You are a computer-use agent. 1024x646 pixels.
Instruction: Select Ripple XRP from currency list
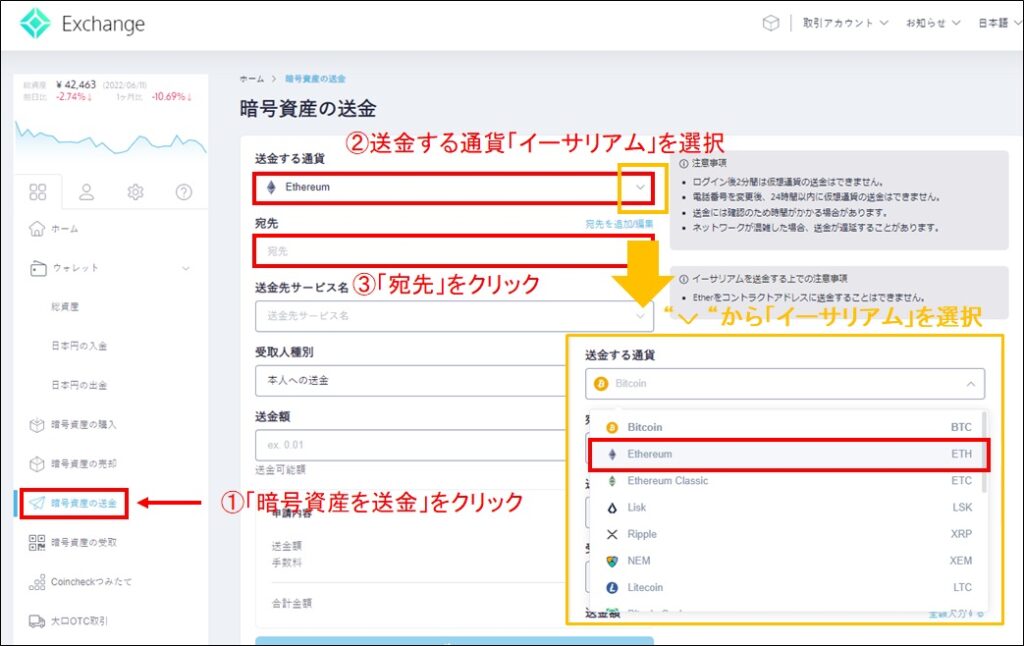coord(788,534)
